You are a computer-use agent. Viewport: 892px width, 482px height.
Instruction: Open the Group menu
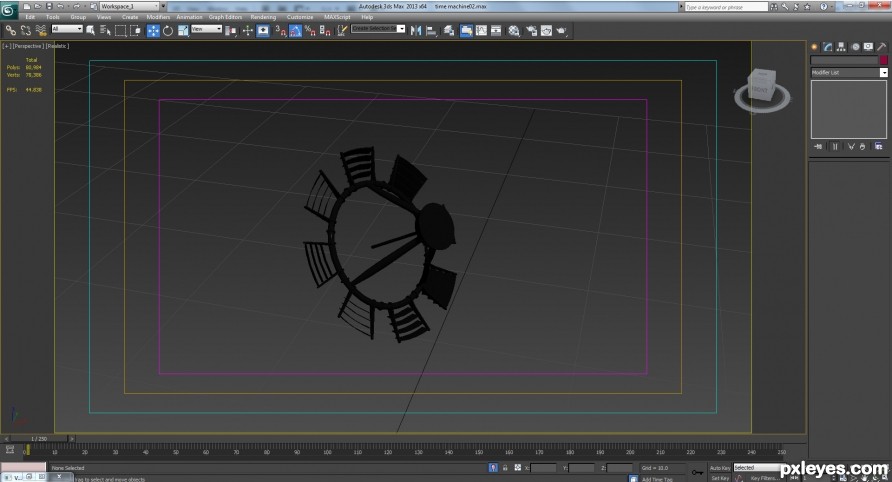78,17
